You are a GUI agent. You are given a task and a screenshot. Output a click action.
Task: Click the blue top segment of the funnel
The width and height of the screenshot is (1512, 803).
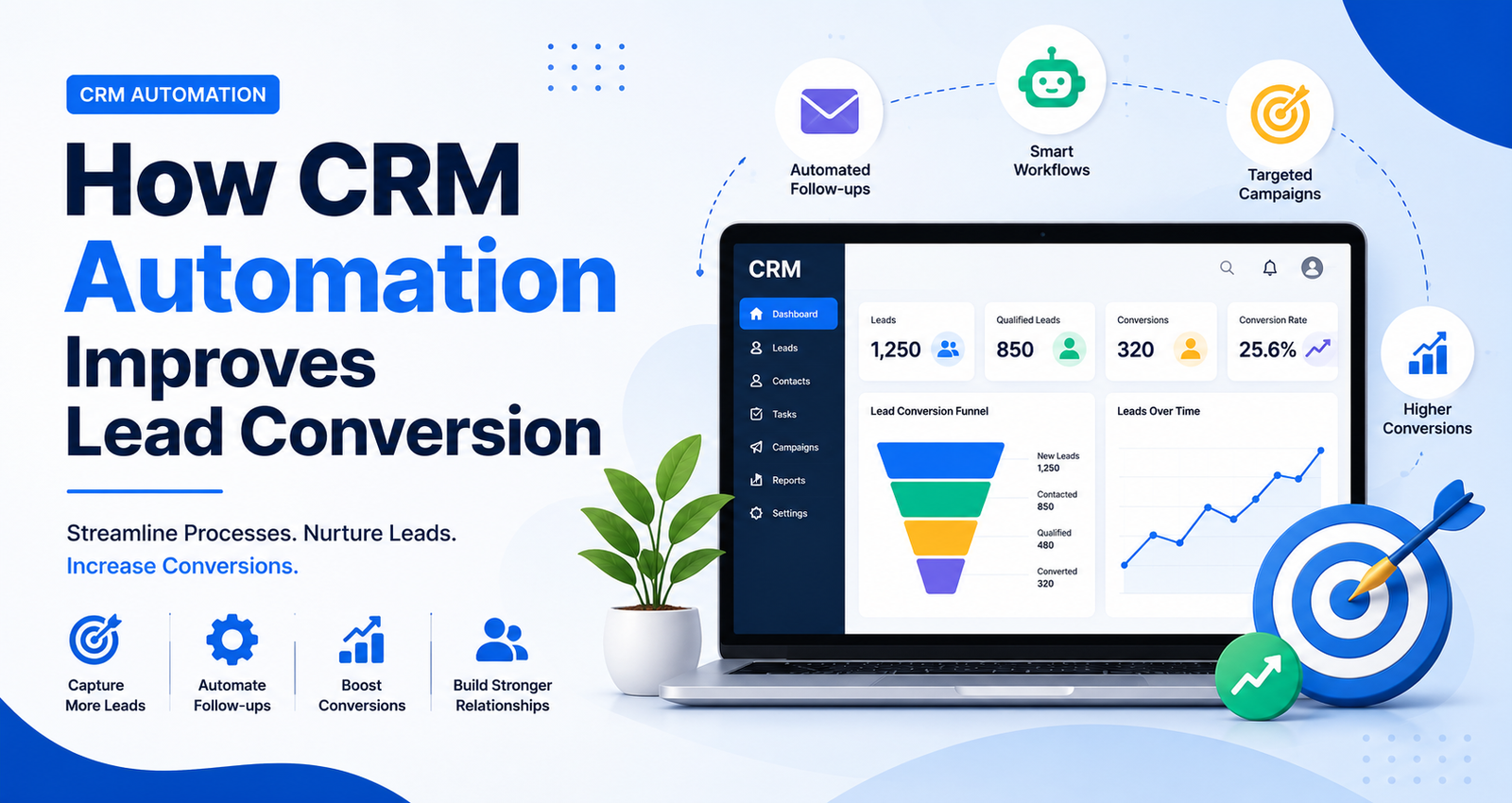click(940, 460)
